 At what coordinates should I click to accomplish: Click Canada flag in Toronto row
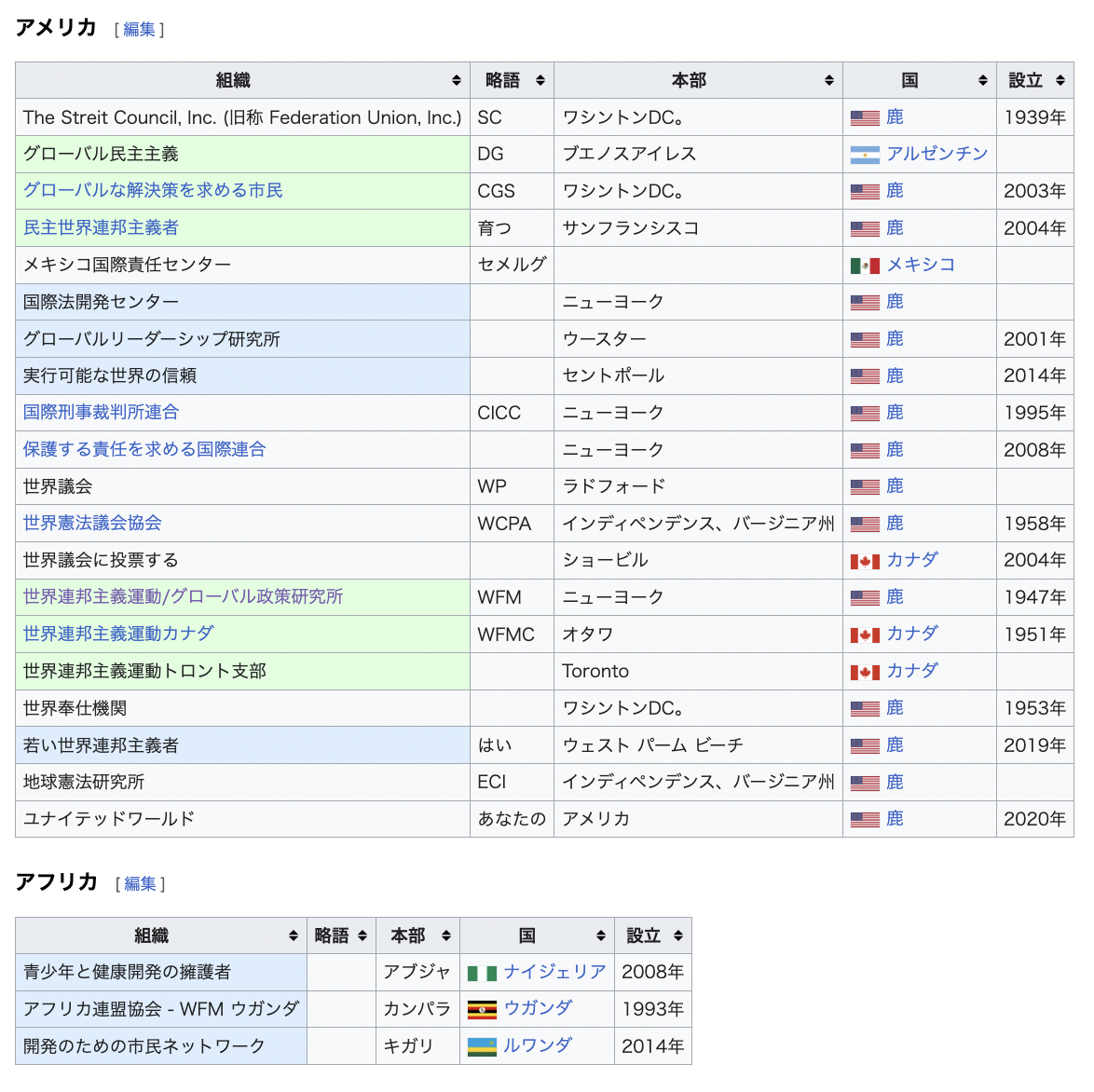pos(865,672)
